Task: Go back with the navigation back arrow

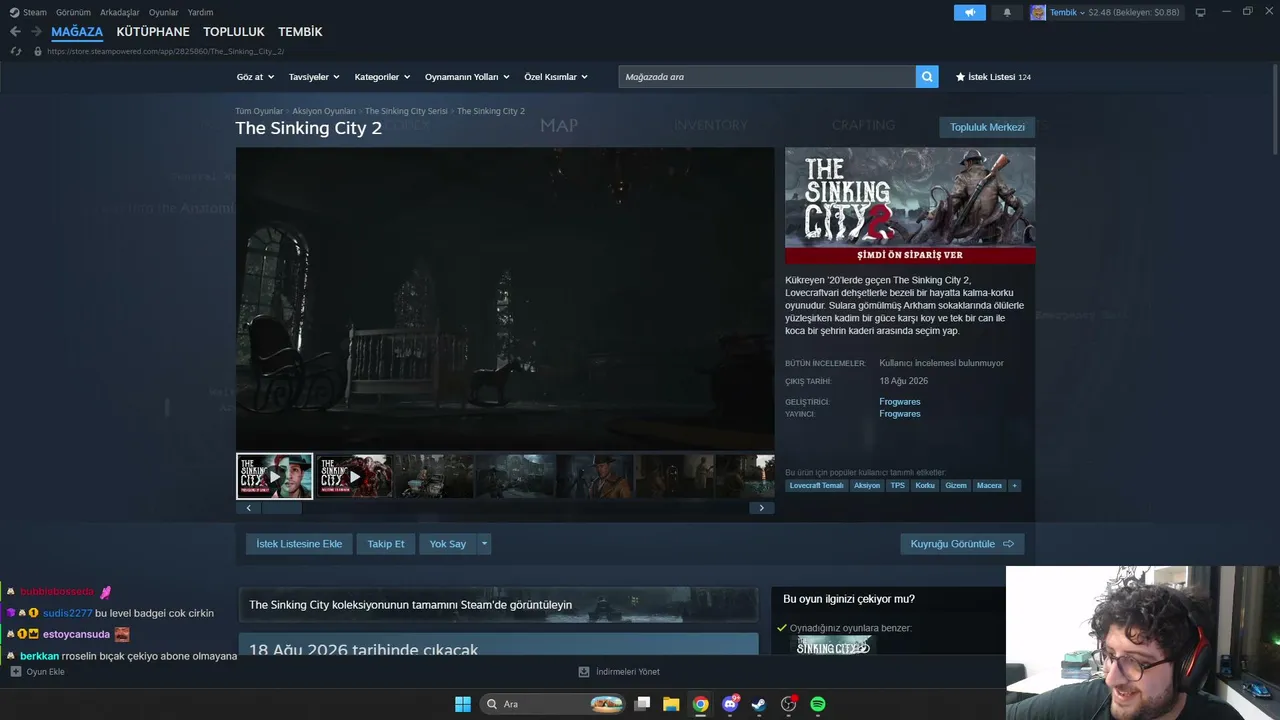Action: (15, 32)
